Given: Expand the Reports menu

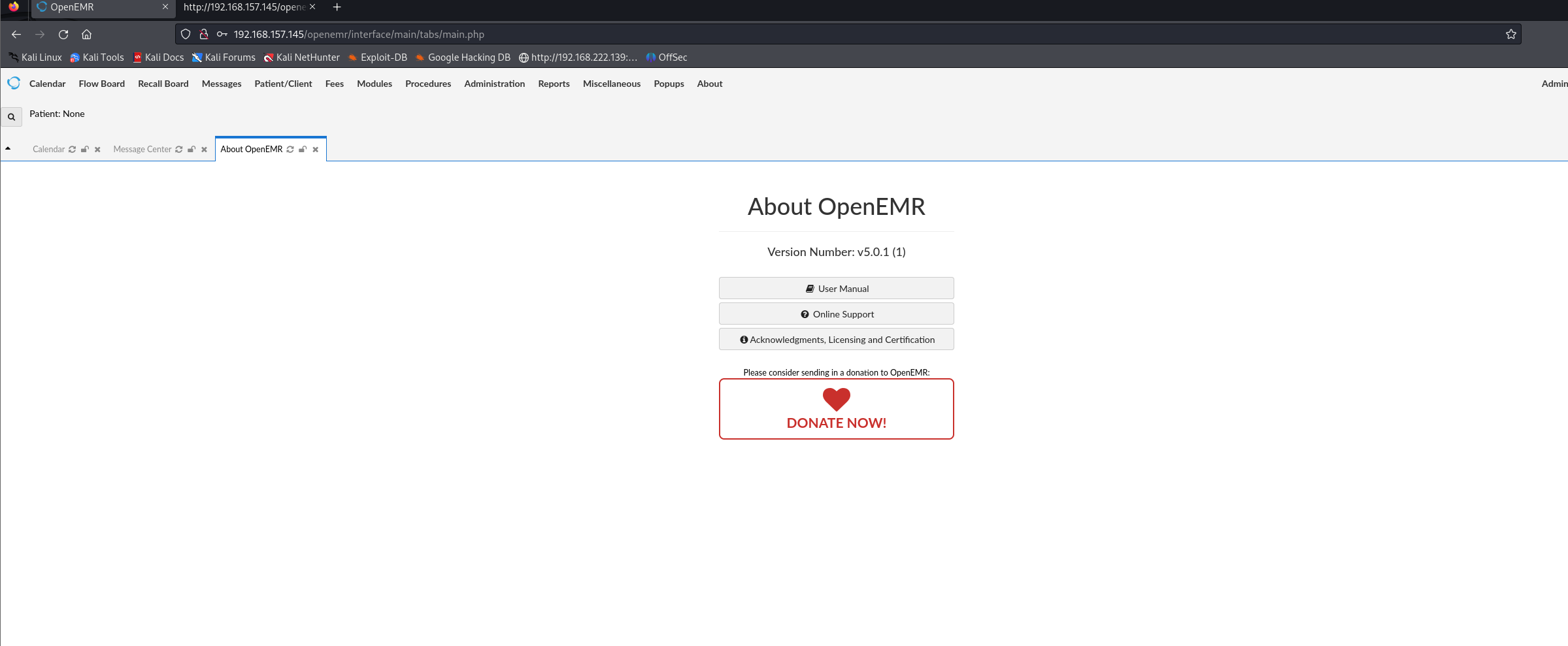Looking at the screenshot, I should click(x=554, y=84).
